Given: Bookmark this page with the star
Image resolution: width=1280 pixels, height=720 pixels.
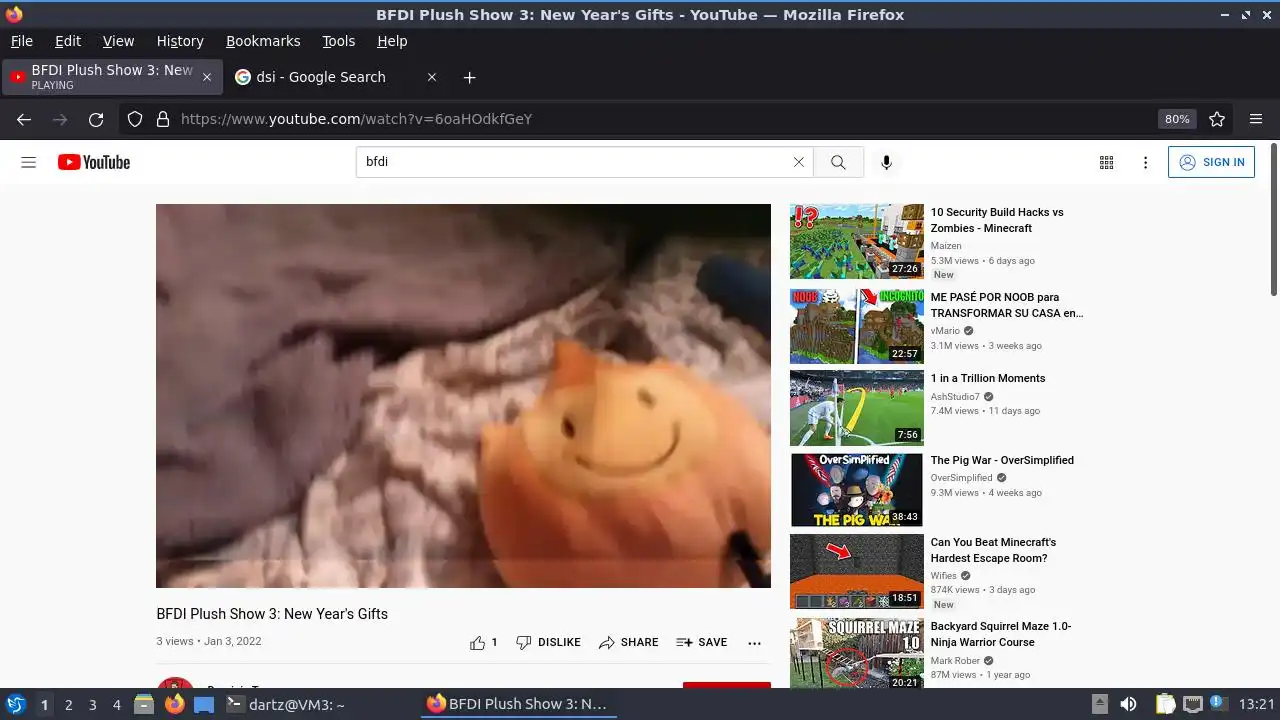Looking at the screenshot, I should (1217, 119).
